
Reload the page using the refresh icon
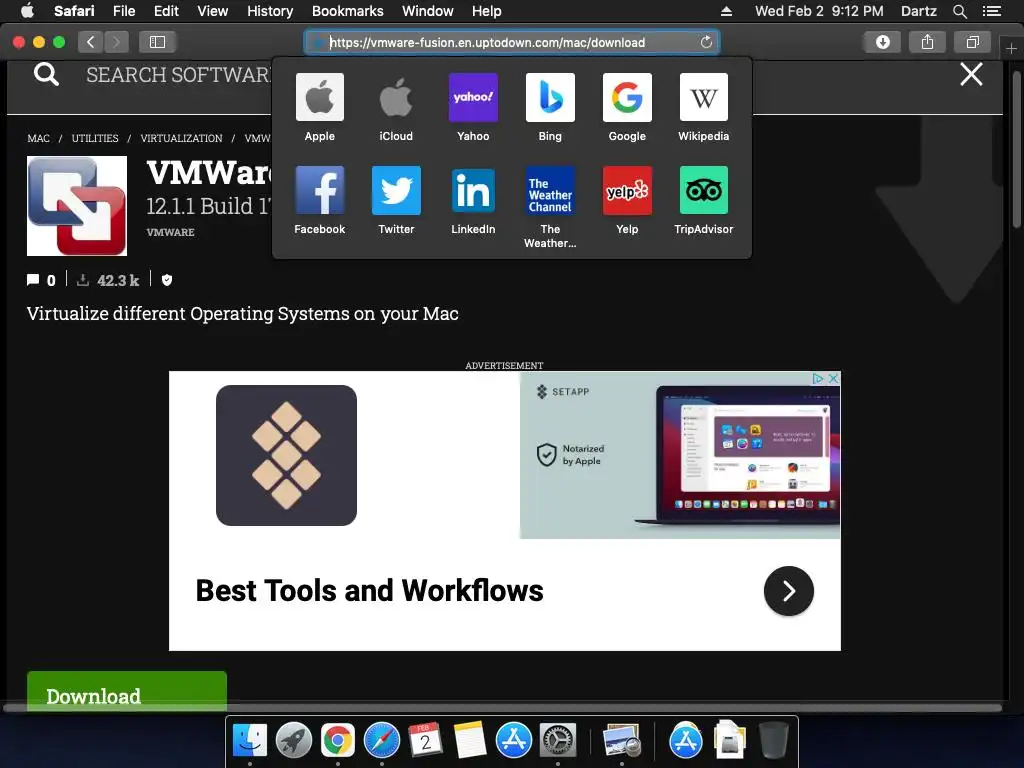tap(706, 42)
